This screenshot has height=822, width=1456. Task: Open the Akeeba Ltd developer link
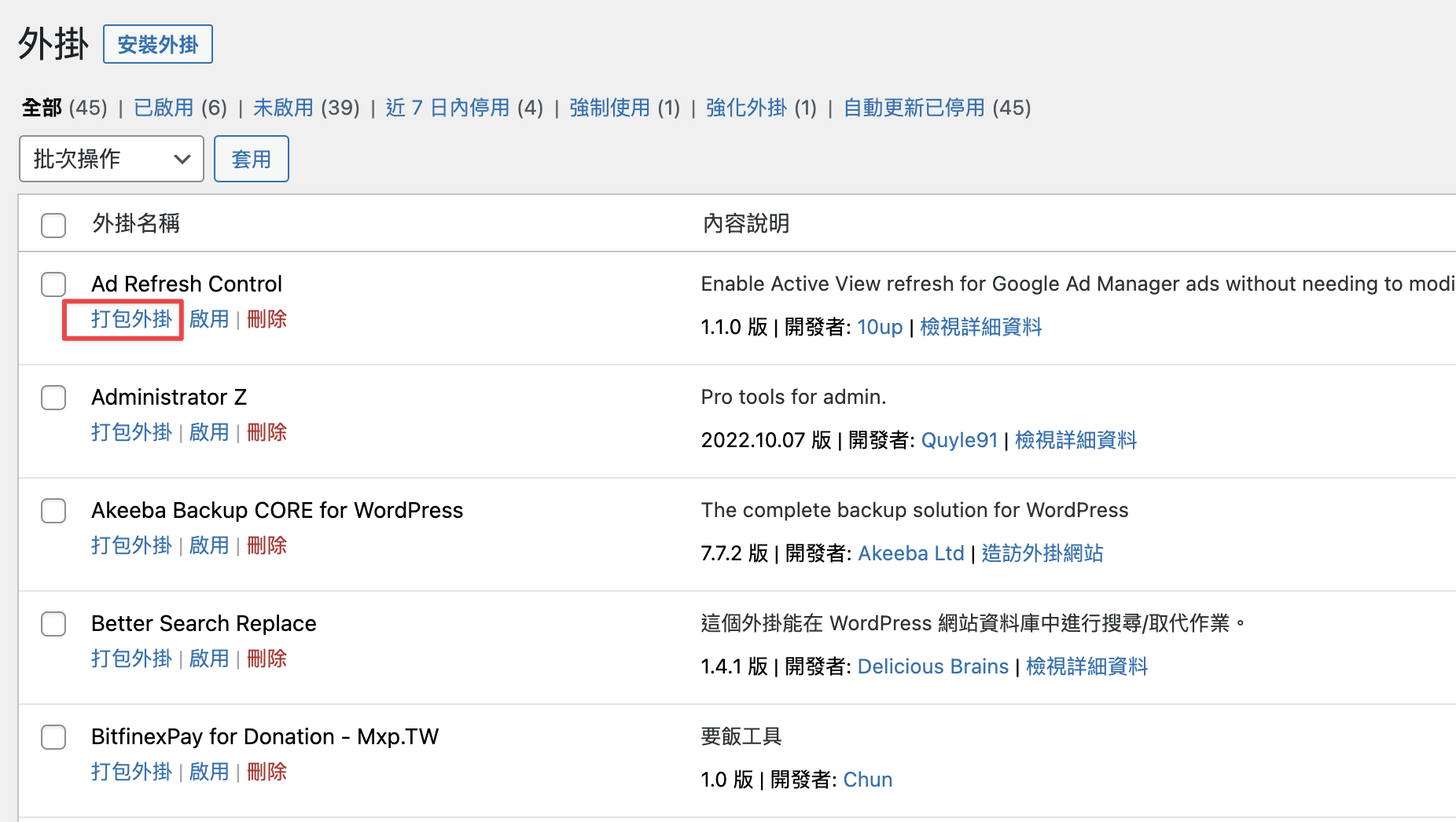[910, 553]
